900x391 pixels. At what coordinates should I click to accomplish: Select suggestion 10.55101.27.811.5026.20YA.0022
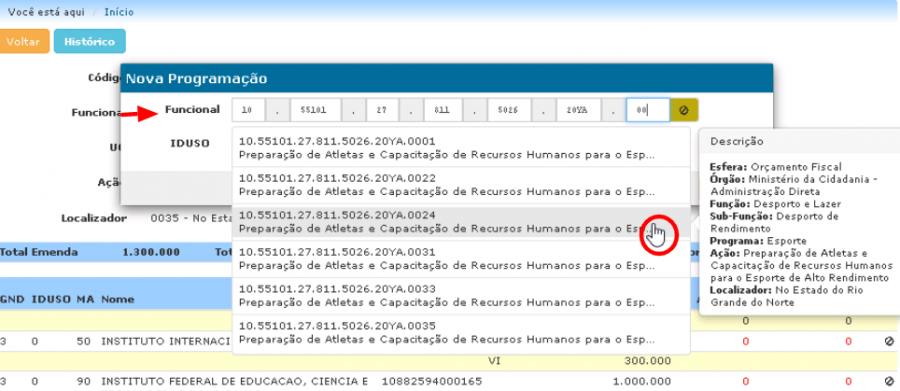coord(461,185)
